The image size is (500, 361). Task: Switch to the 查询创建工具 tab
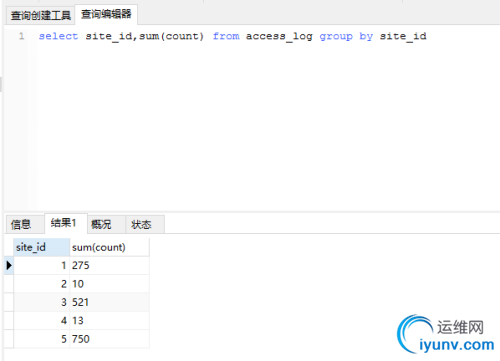tap(40, 15)
